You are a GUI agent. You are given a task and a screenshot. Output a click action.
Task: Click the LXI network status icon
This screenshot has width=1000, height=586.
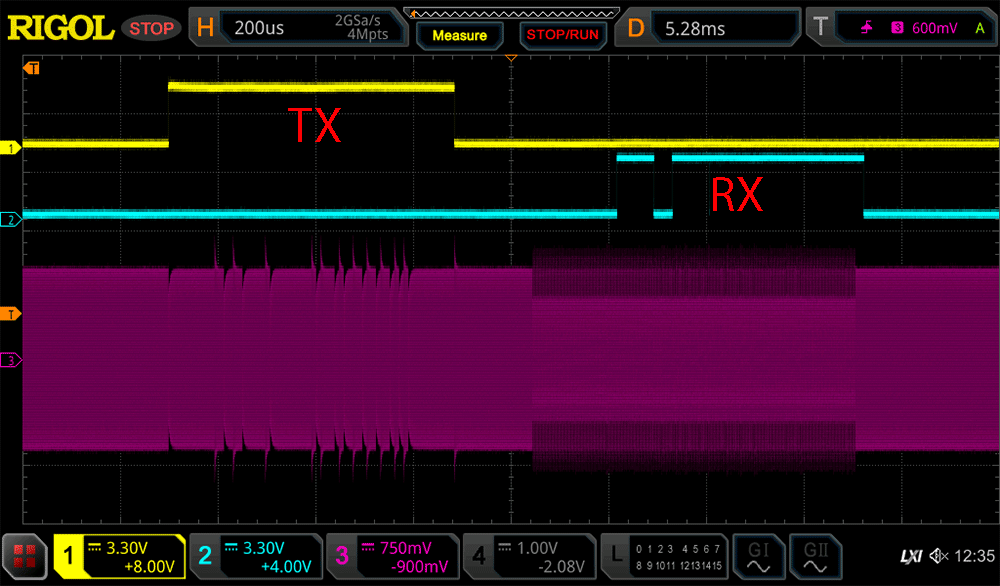(910, 556)
